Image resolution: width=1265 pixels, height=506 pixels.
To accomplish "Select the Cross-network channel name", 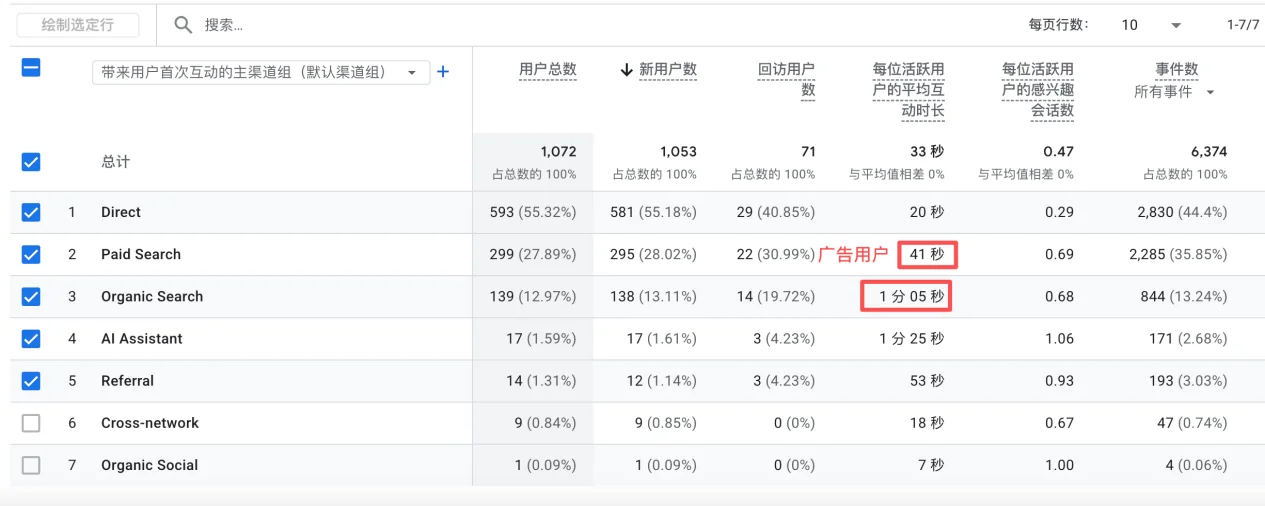I will (150, 423).
